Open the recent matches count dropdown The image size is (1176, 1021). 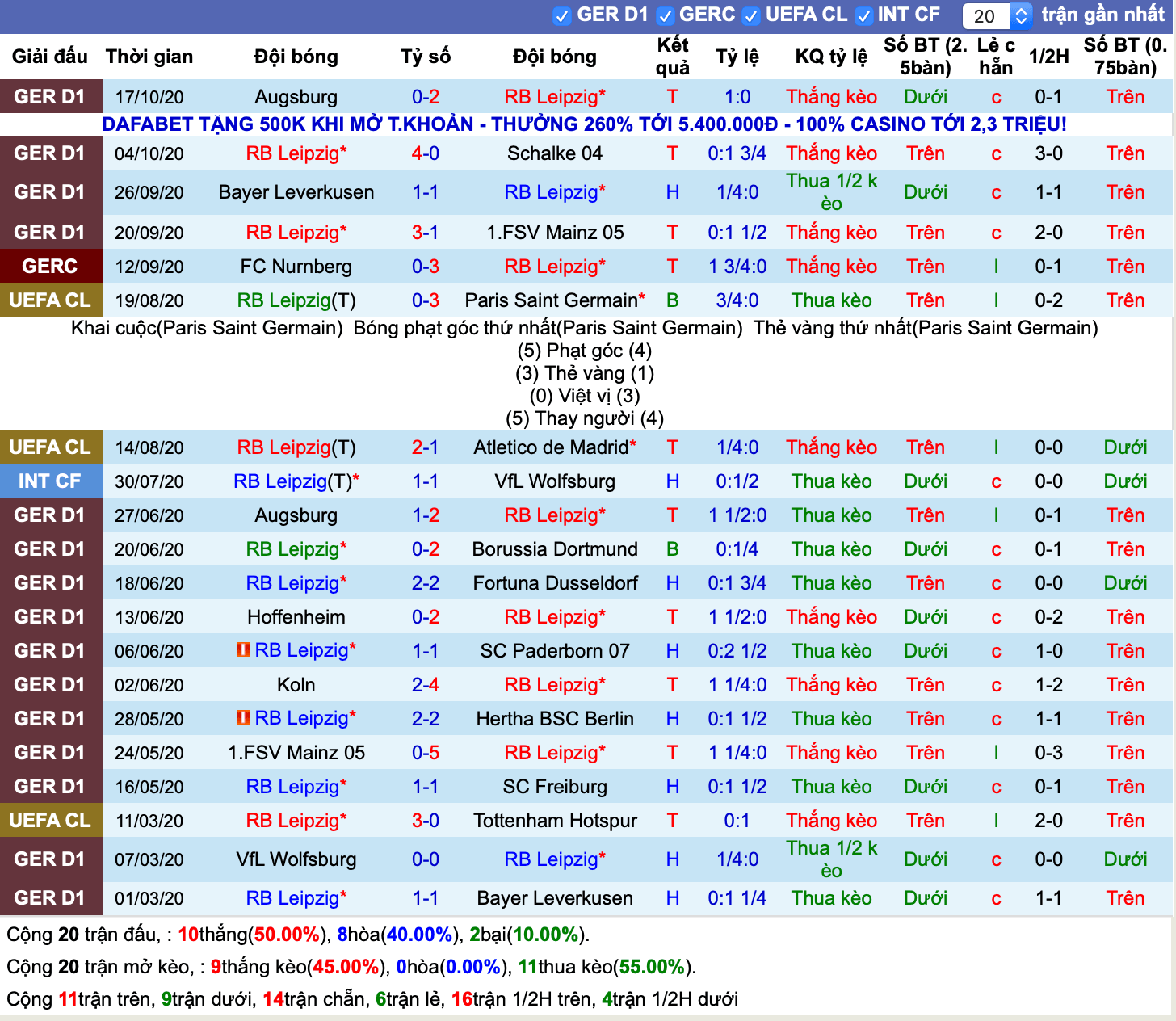tap(997, 15)
